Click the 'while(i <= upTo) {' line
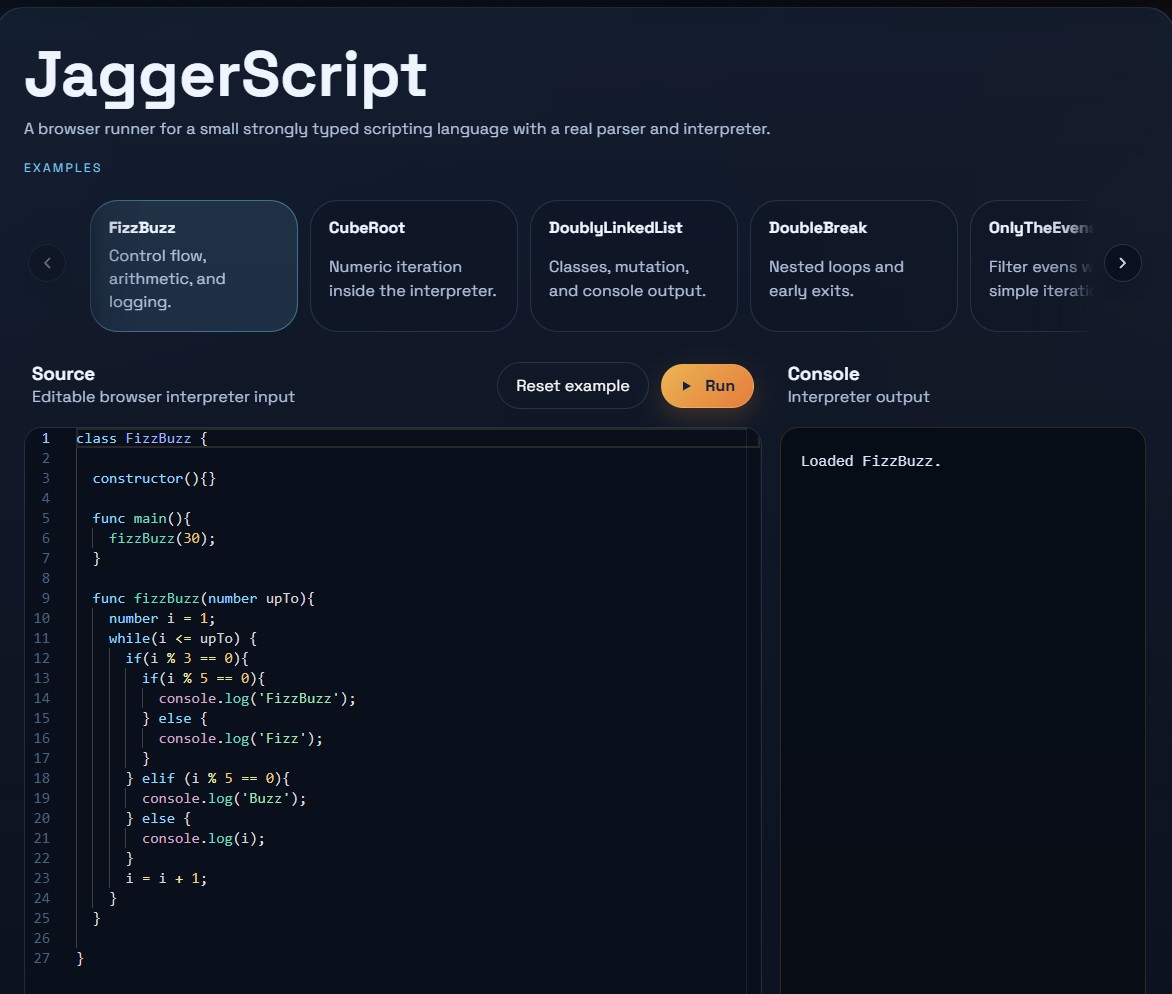This screenshot has width=1172, height=994. [183, 638]
